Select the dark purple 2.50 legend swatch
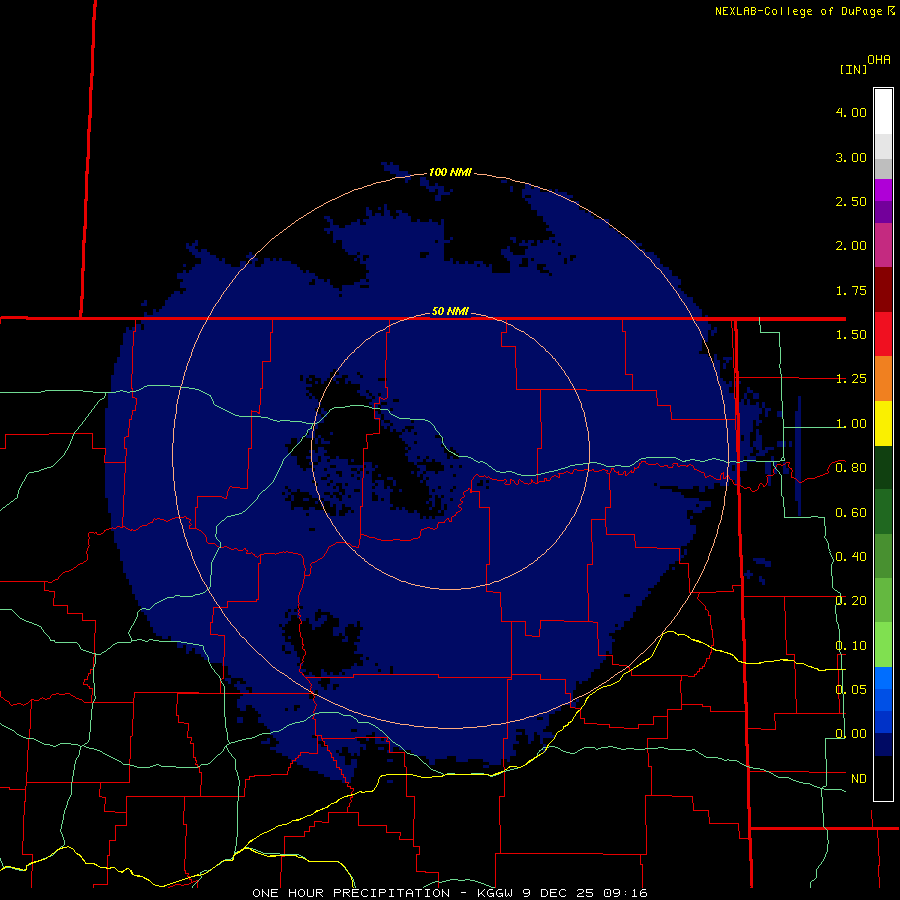 pyautogui.click(x=883, y=212)
